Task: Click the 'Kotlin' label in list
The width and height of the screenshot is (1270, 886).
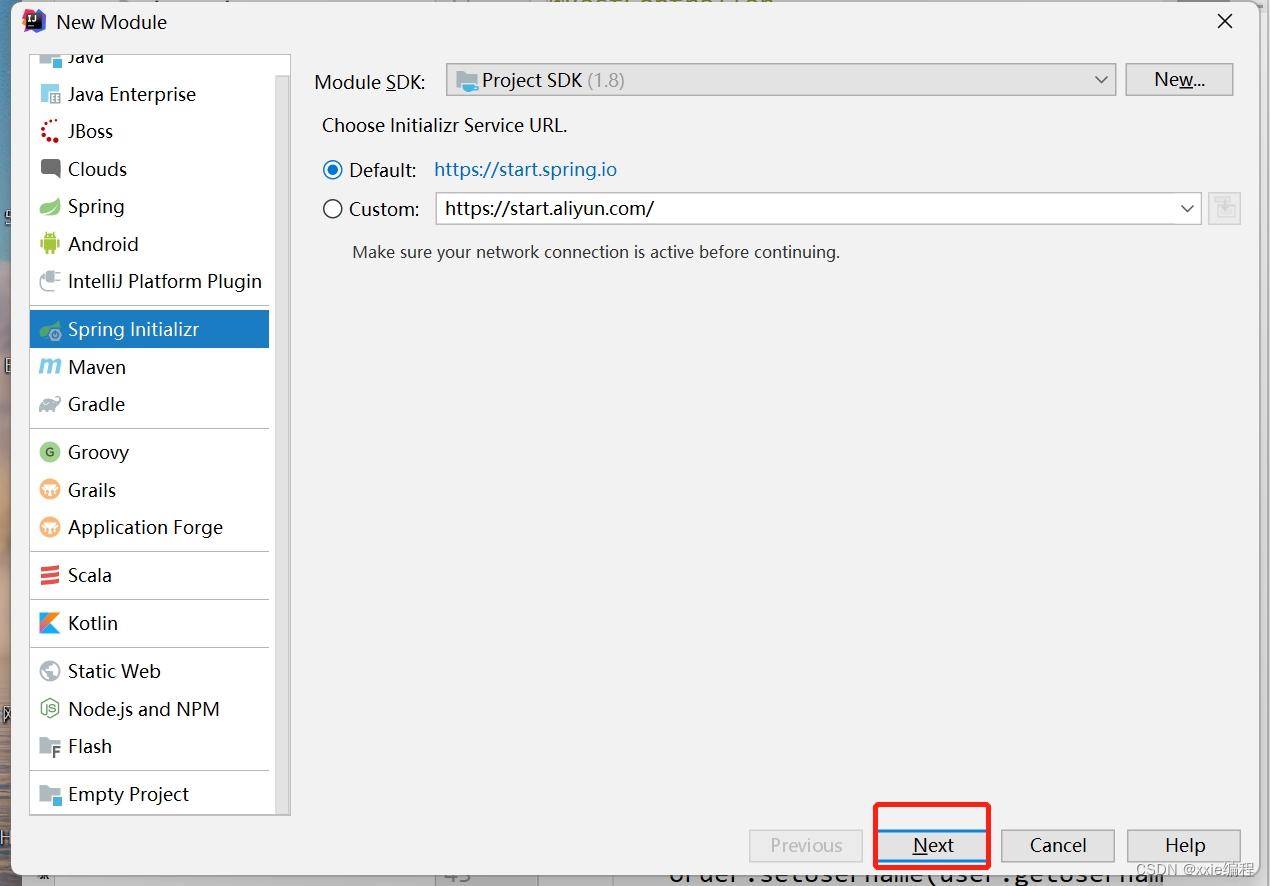Action: (93, 623)
